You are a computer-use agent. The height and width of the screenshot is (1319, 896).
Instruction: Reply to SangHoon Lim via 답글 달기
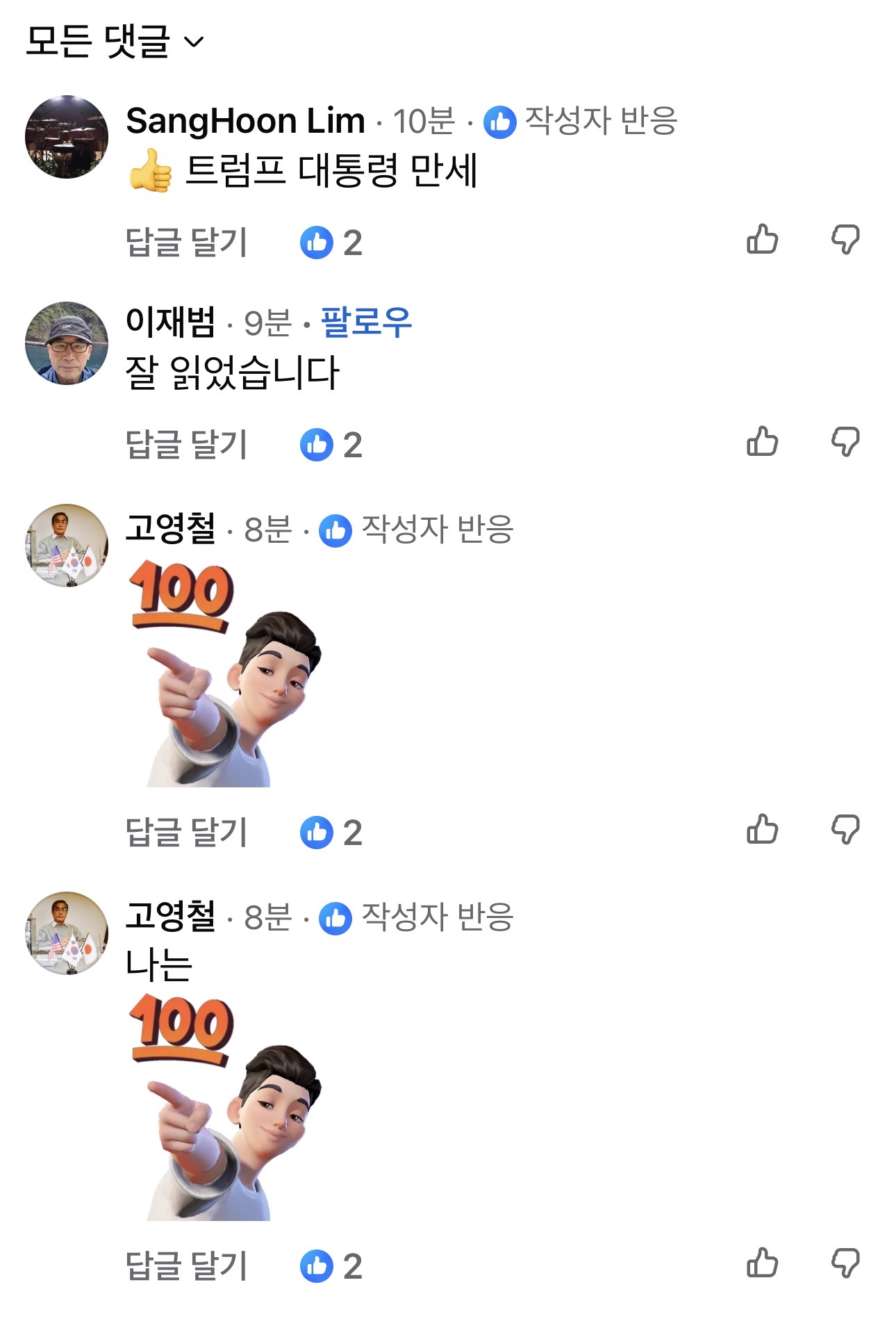point(186,243)
